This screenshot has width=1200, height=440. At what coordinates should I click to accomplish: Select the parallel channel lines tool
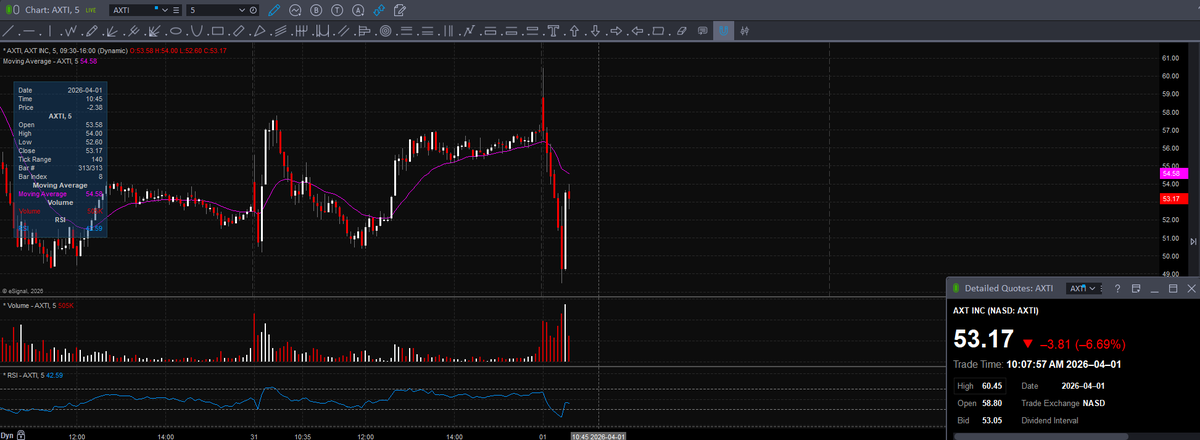(281, 31)
